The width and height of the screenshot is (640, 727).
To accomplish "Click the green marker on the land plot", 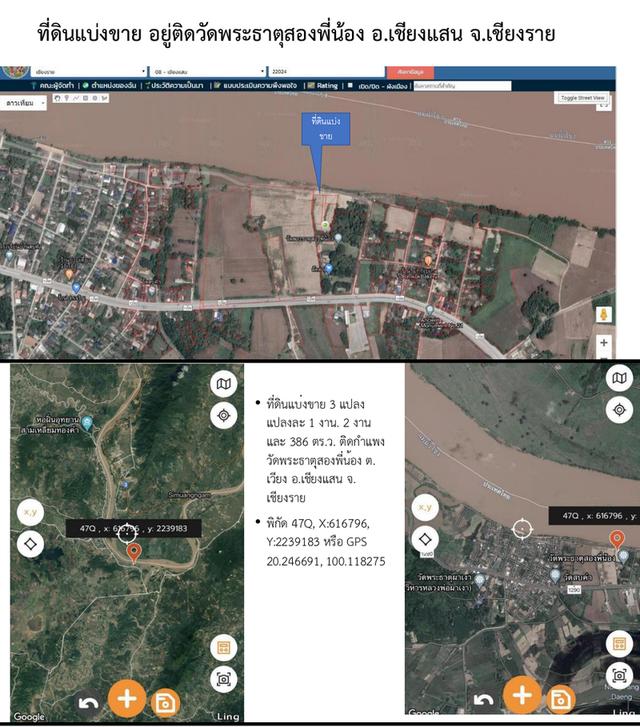I will [326, 225].
